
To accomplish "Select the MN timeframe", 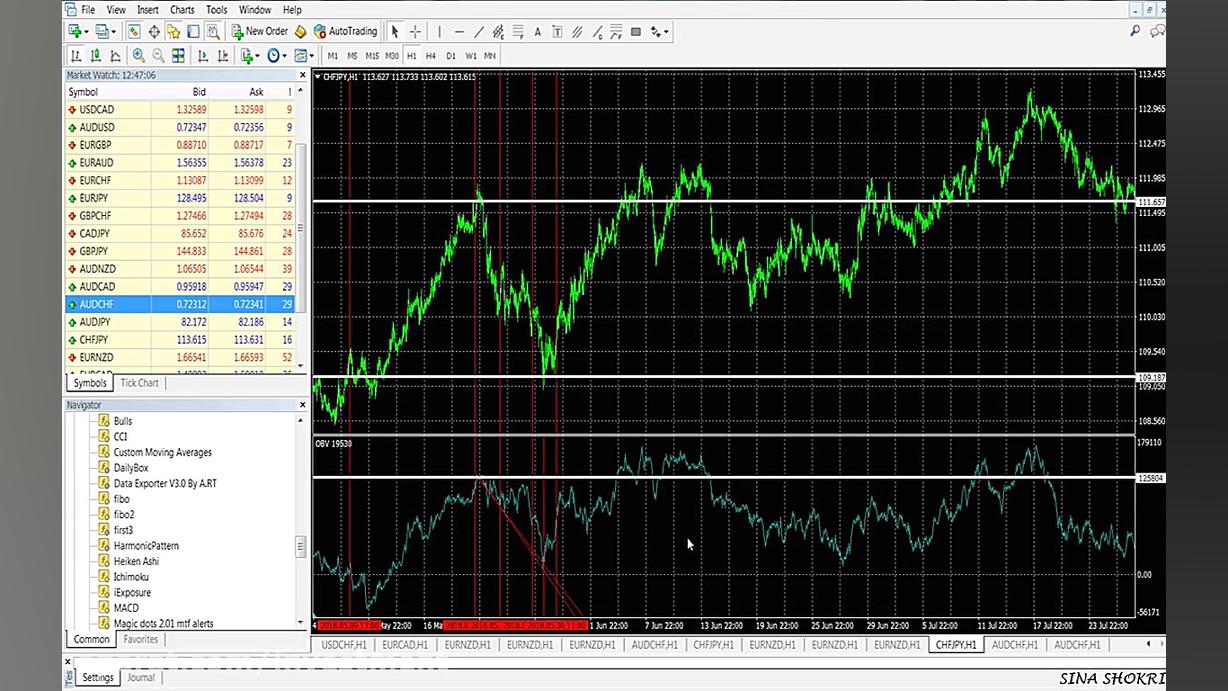I will point(490,56).
